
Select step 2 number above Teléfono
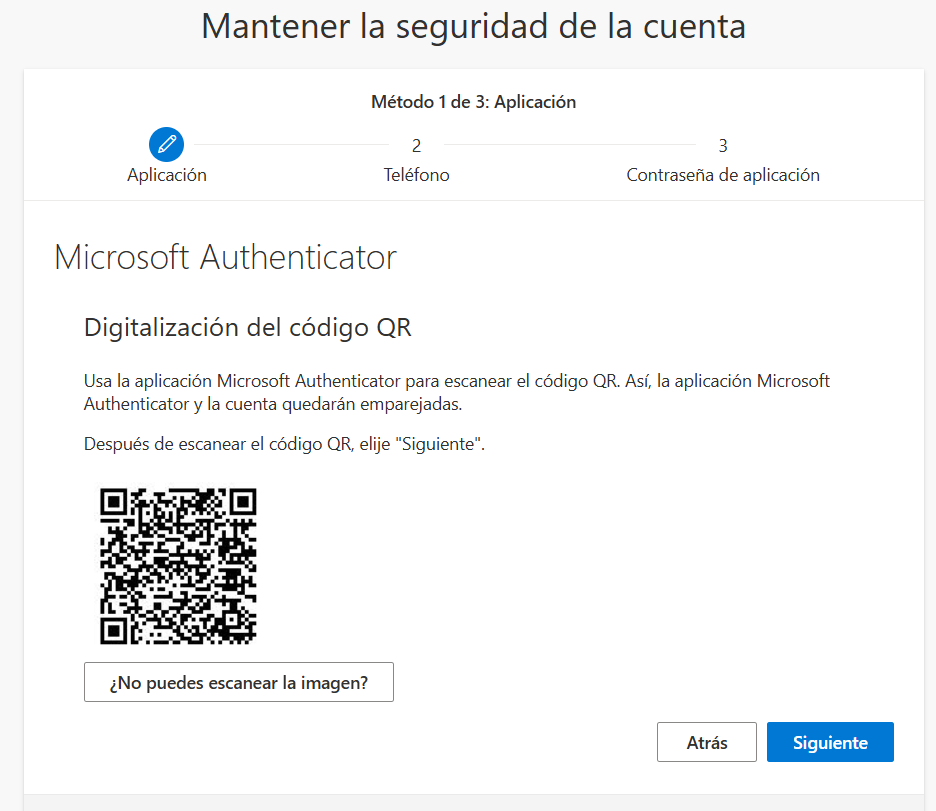click(x=416, y=146)
